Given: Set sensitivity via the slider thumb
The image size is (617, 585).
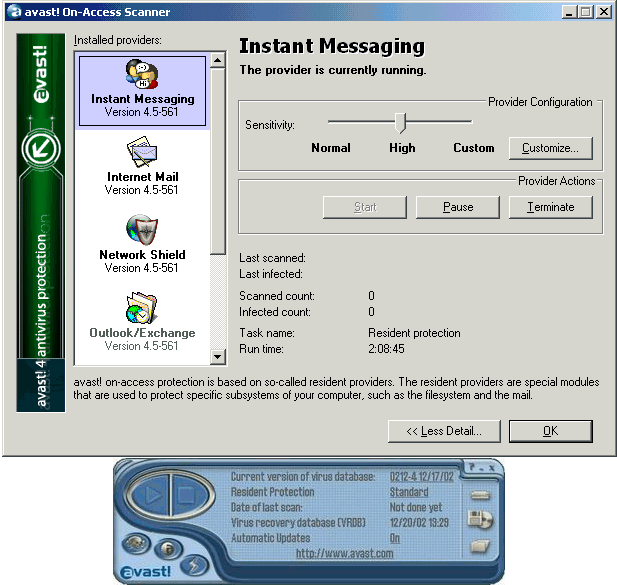Looking at the screenshot, I should coord(400,123).
